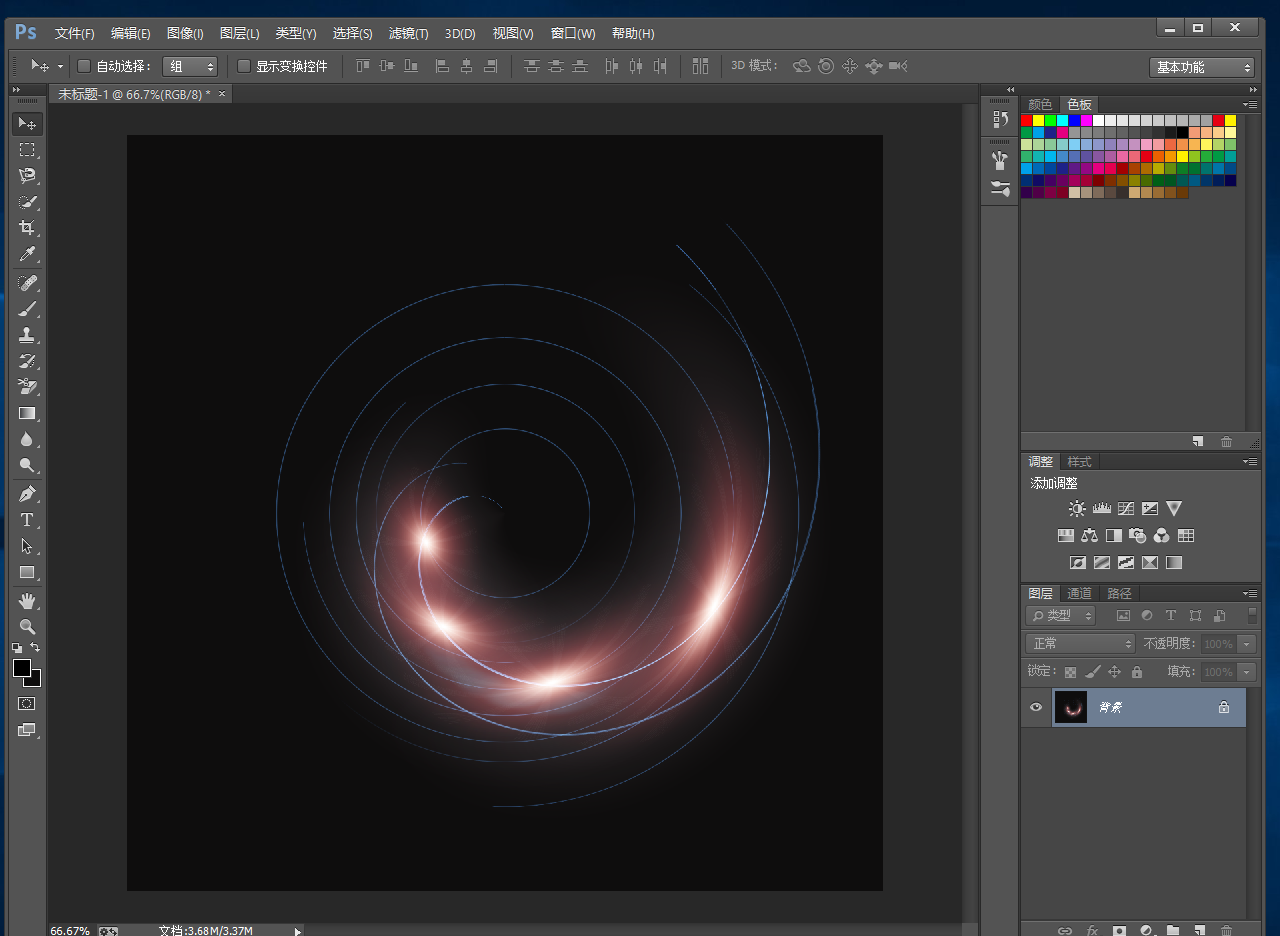This screenshot has width=1280, height=936.
Task: Open the 基本功能 workspace dropdown
Action: 1202,67
